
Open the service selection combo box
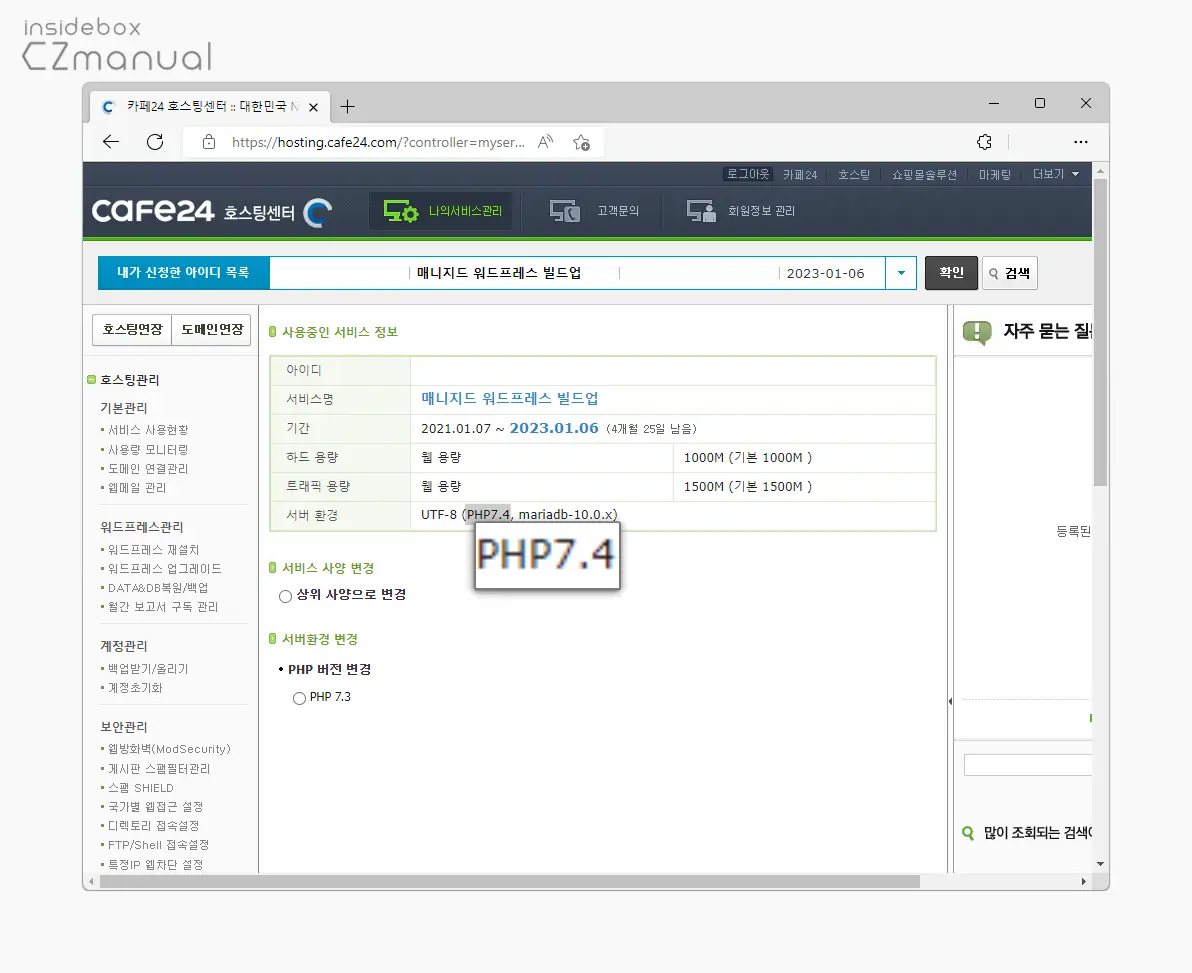click(x=592, y=273)
